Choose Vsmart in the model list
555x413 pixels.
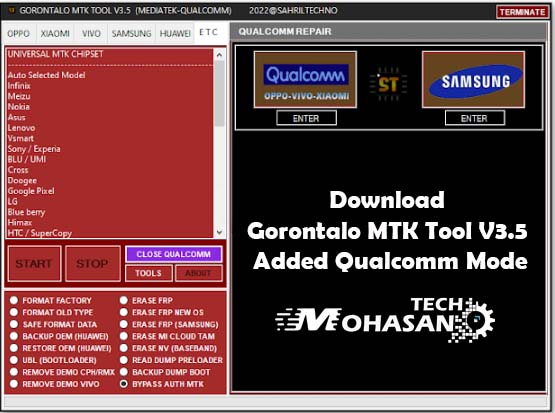pos(110,138)
